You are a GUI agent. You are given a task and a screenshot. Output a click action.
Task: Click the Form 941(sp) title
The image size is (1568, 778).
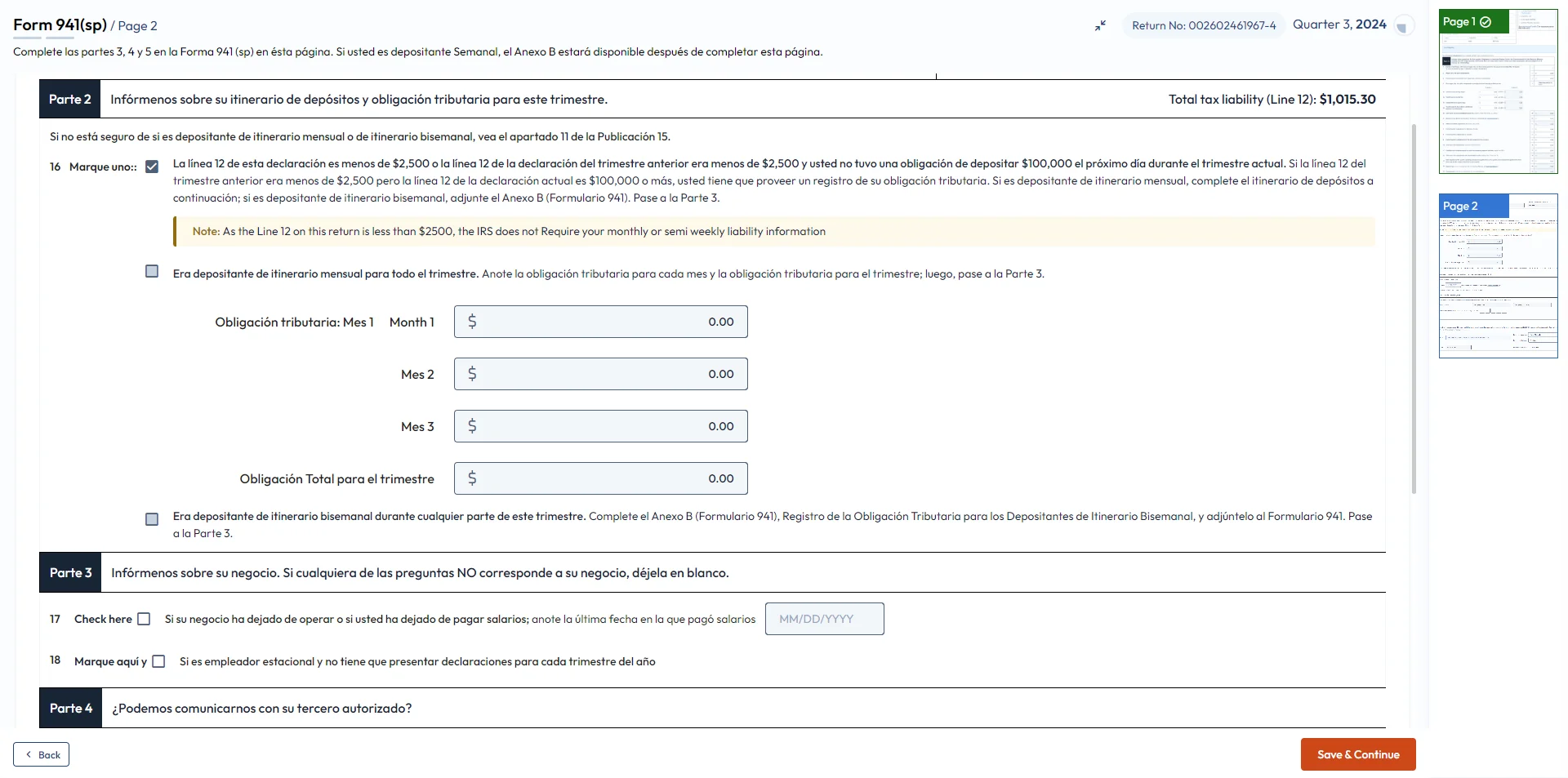point(60,24)
